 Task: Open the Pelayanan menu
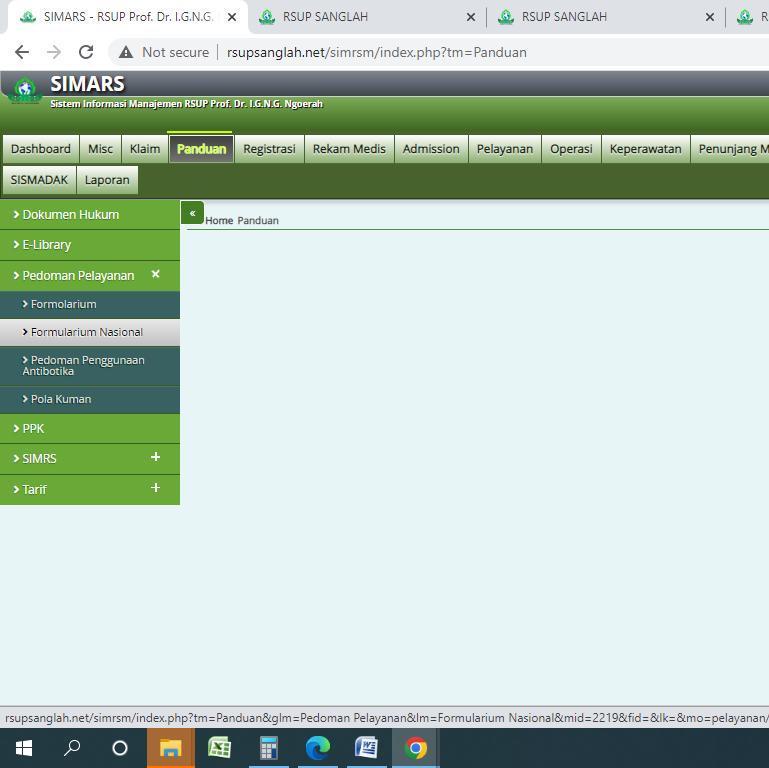pos(505,149)
